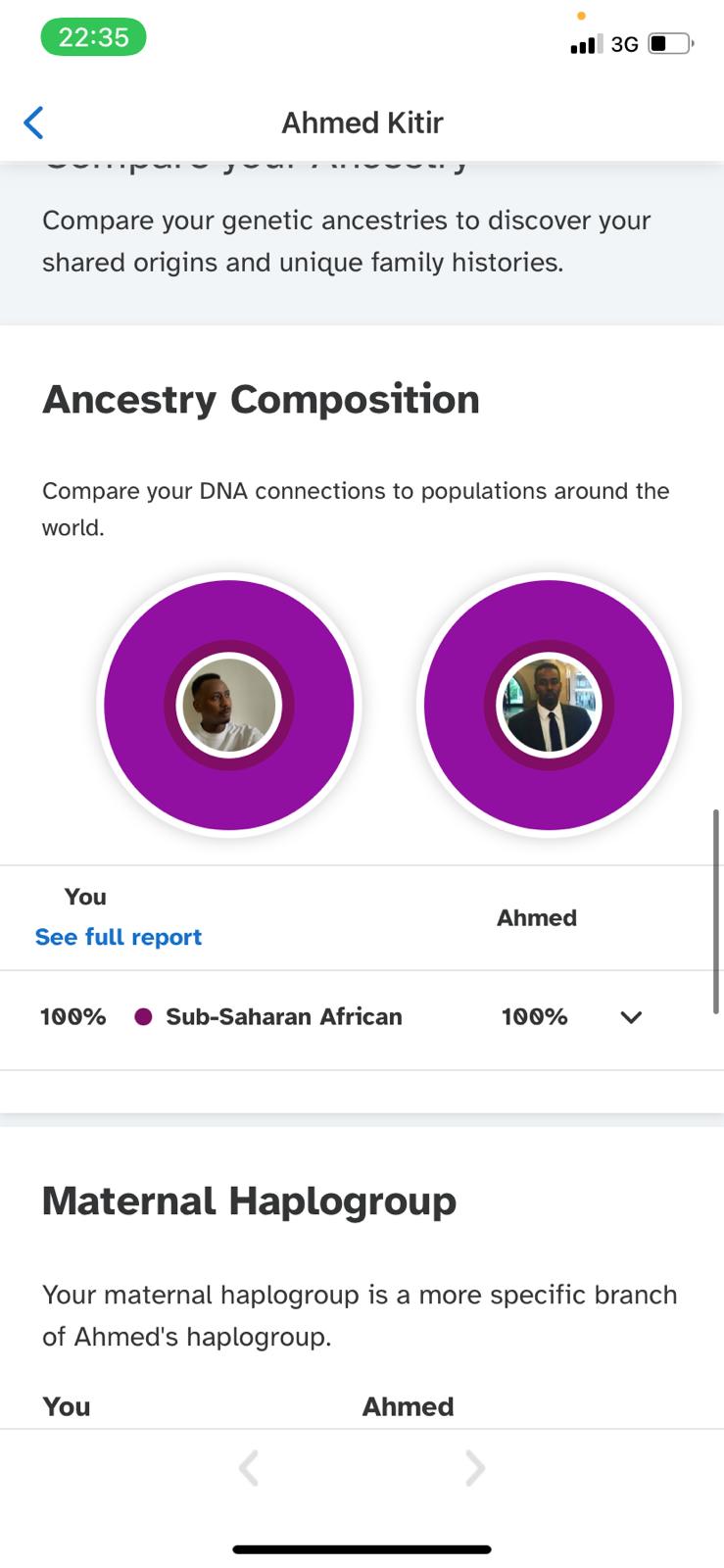This screenshot has width=724, height=1568.
Task: Tap the purple Sub-Saharan African legend dot
Action: click(x=143, y=1017)
